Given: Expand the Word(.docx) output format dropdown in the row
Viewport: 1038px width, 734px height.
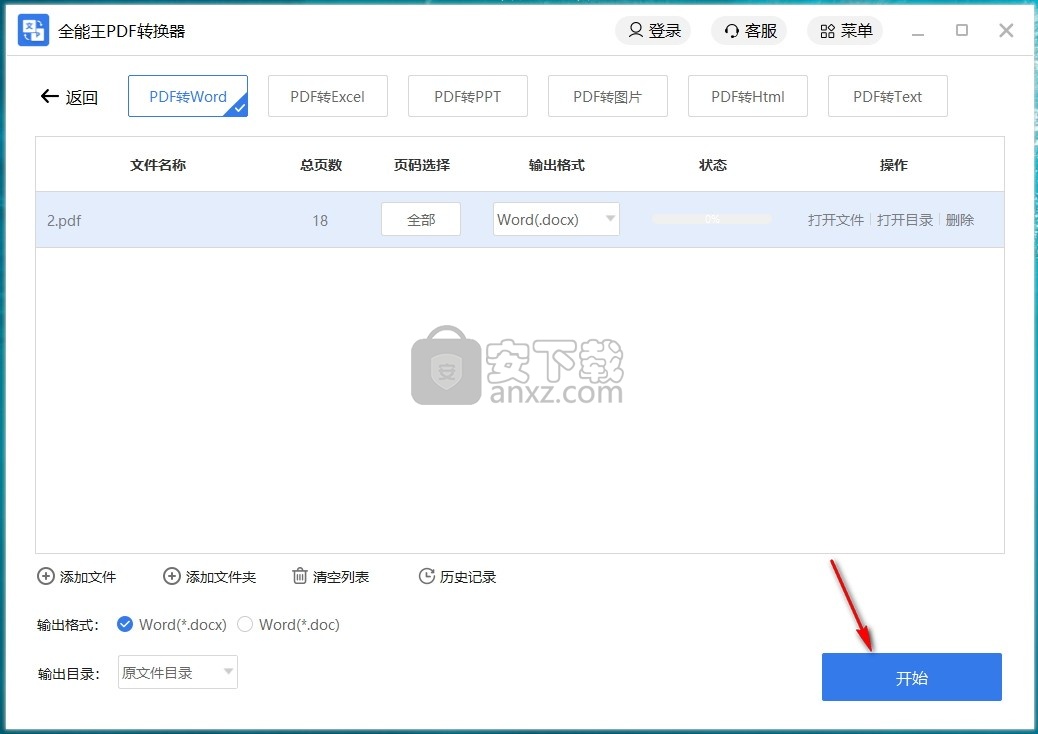Looking at the screenshot, I should (556, 219).
